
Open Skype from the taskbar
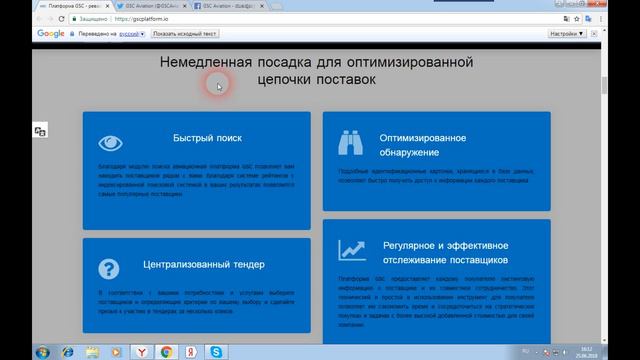[x=216, y=352]
